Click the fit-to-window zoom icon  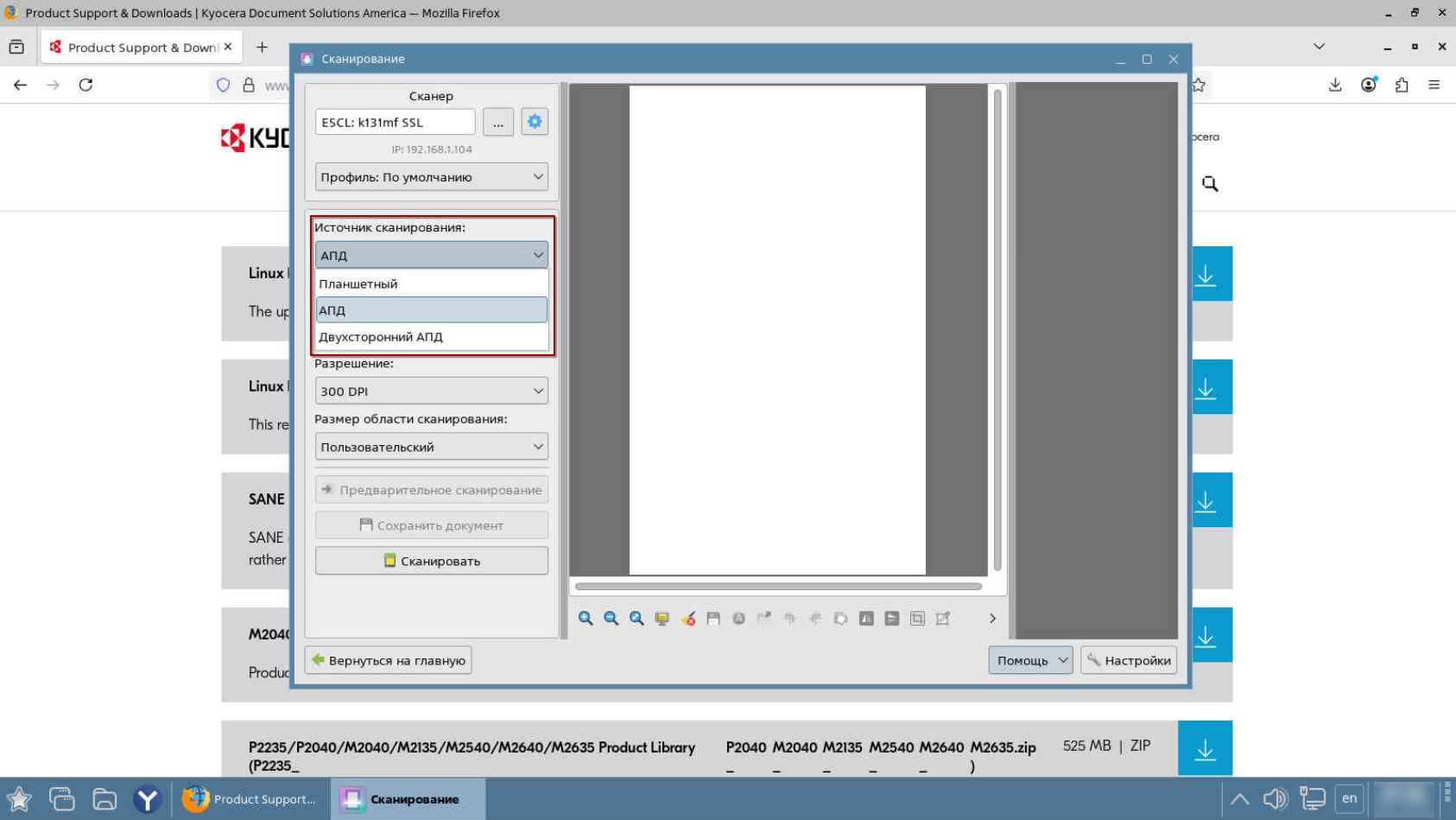coord(636,619)
